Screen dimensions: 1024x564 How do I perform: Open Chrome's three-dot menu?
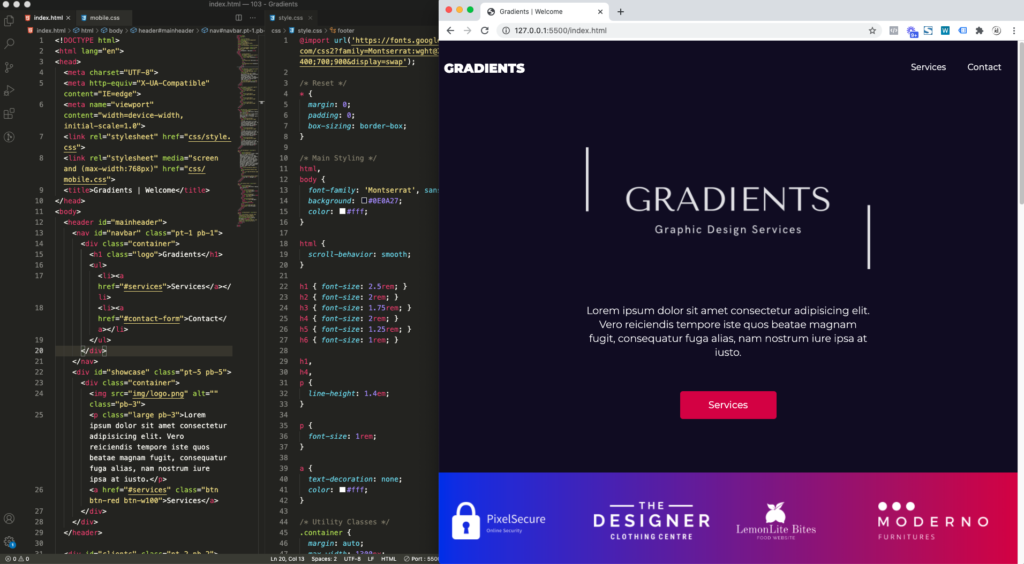1014,31
